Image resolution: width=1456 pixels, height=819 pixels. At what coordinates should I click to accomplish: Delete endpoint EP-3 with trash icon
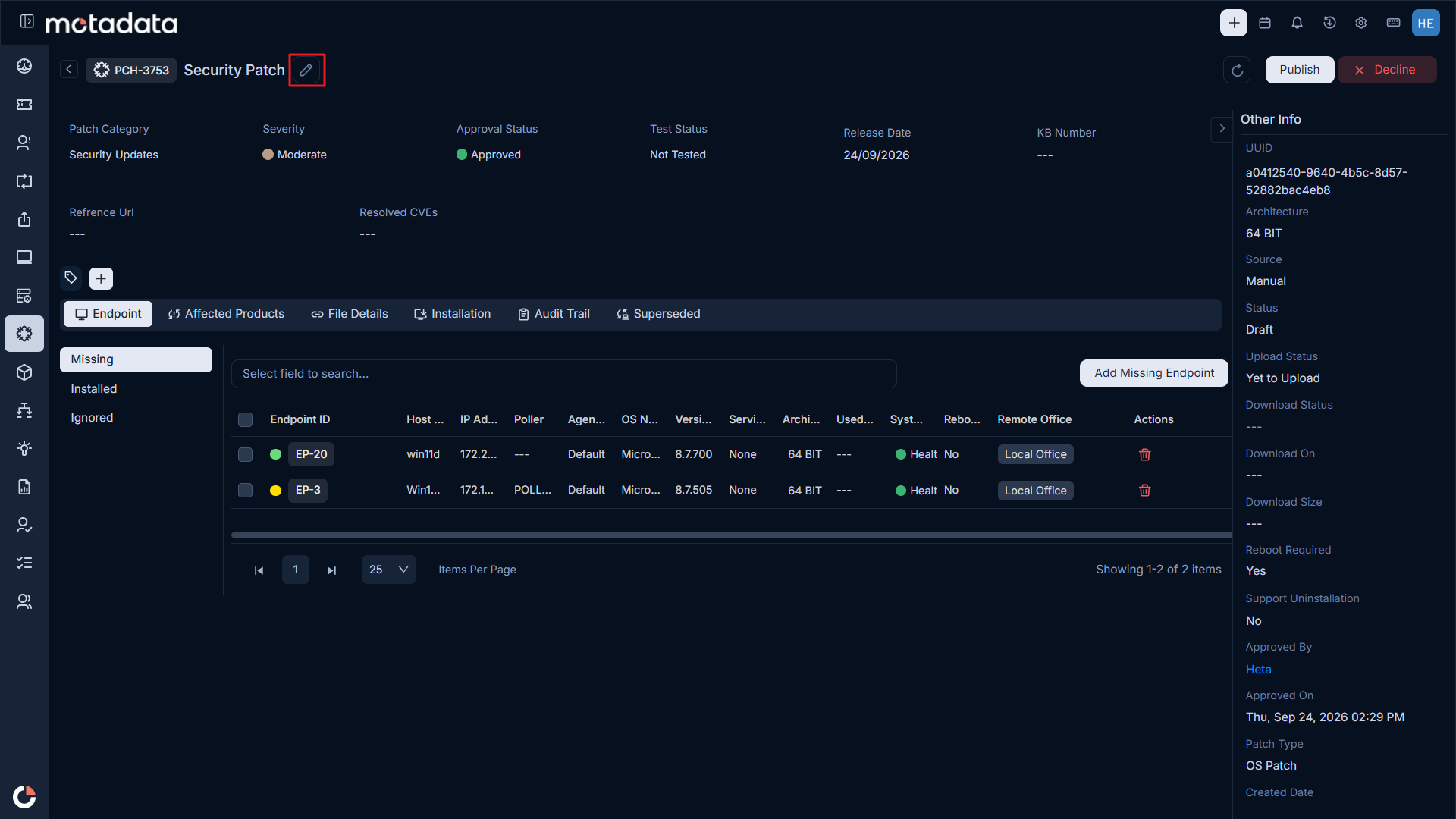click(x=1145, y=490)
